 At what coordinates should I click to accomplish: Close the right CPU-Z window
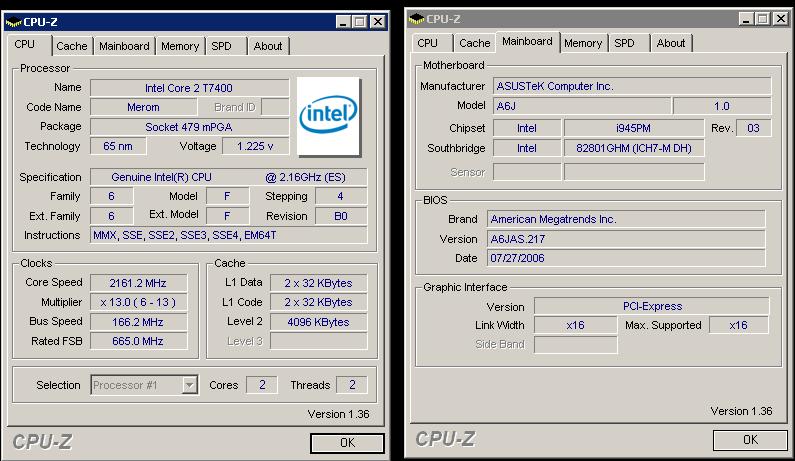click(780, 19)
